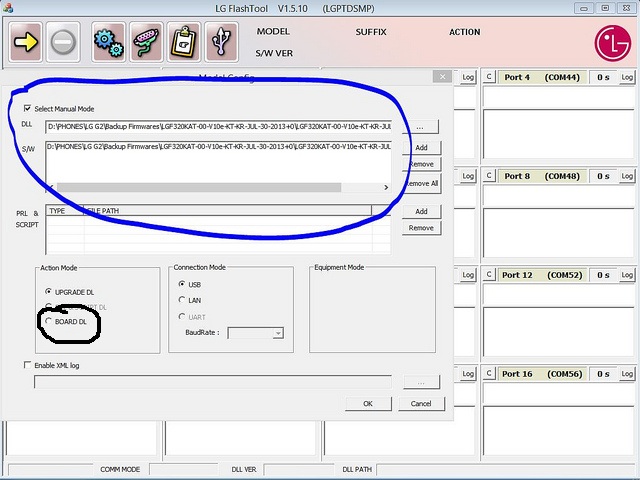Screen dimensions: 640x480
Task: Click Add button for PRL & SCRIPT
Action: click(421, 211)
